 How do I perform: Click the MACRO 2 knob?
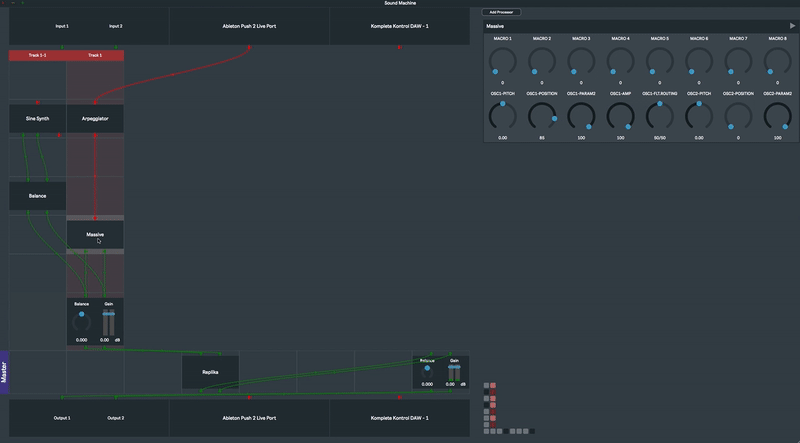click(542, 61)
